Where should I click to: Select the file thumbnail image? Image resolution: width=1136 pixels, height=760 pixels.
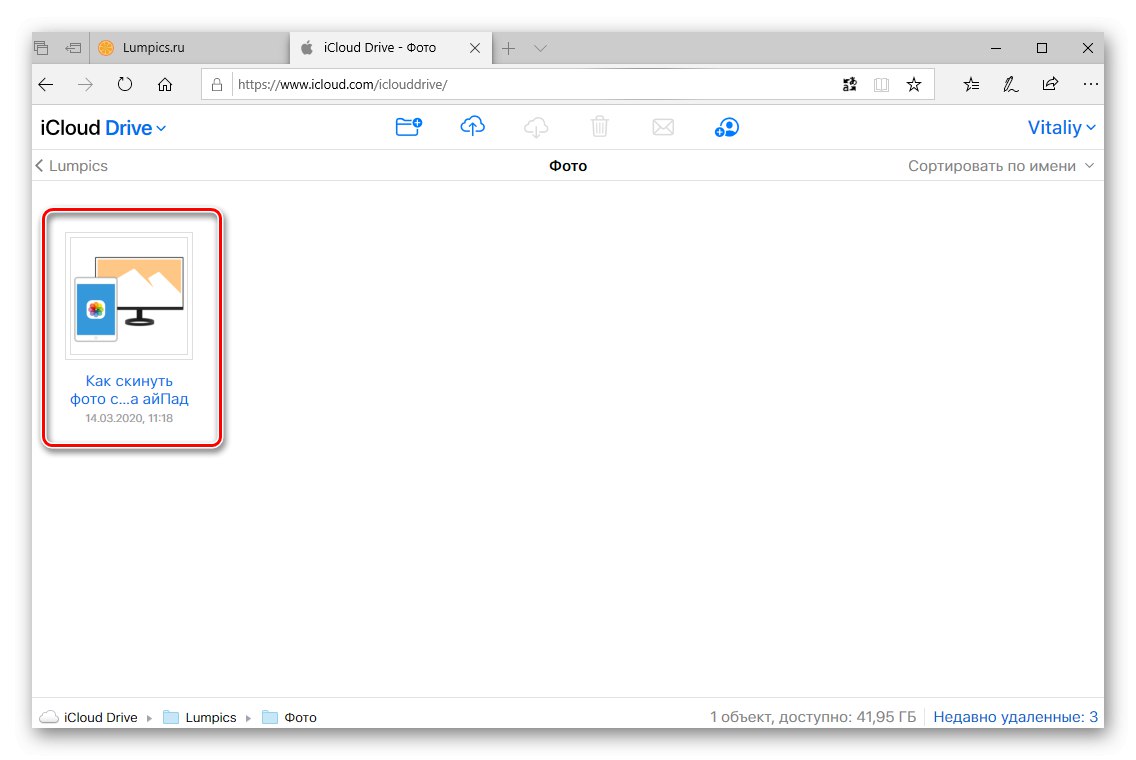pos(129,296)
